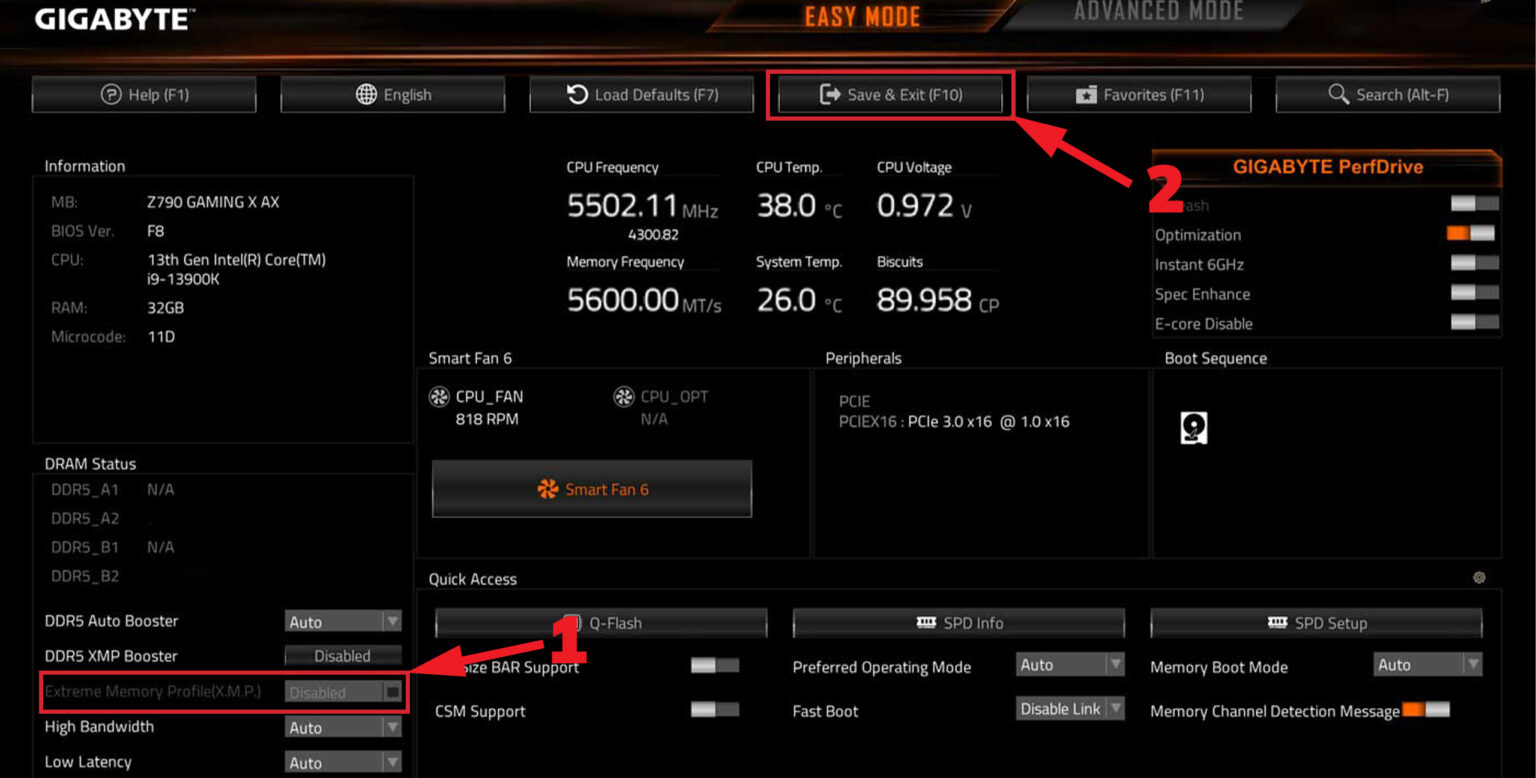Viewport: 1536px width, 778px height.
Task: Click the Smart Fan 6 fan icon
Action: pyautogui.click(x=548, y=489)
